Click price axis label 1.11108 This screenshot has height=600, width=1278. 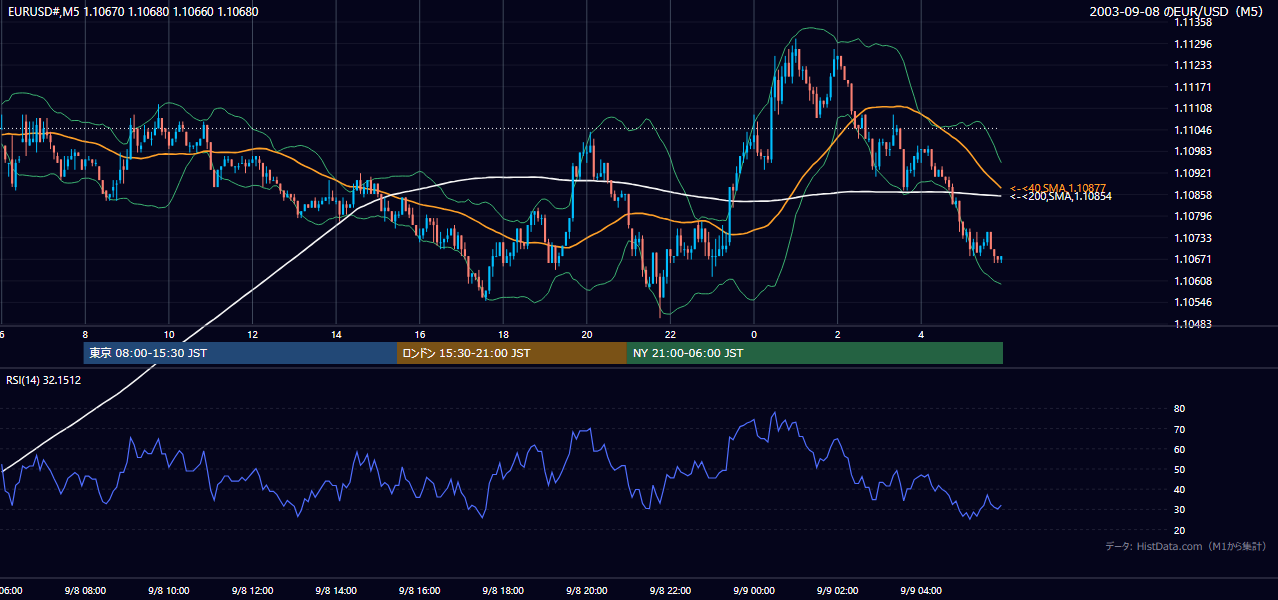1195,108
